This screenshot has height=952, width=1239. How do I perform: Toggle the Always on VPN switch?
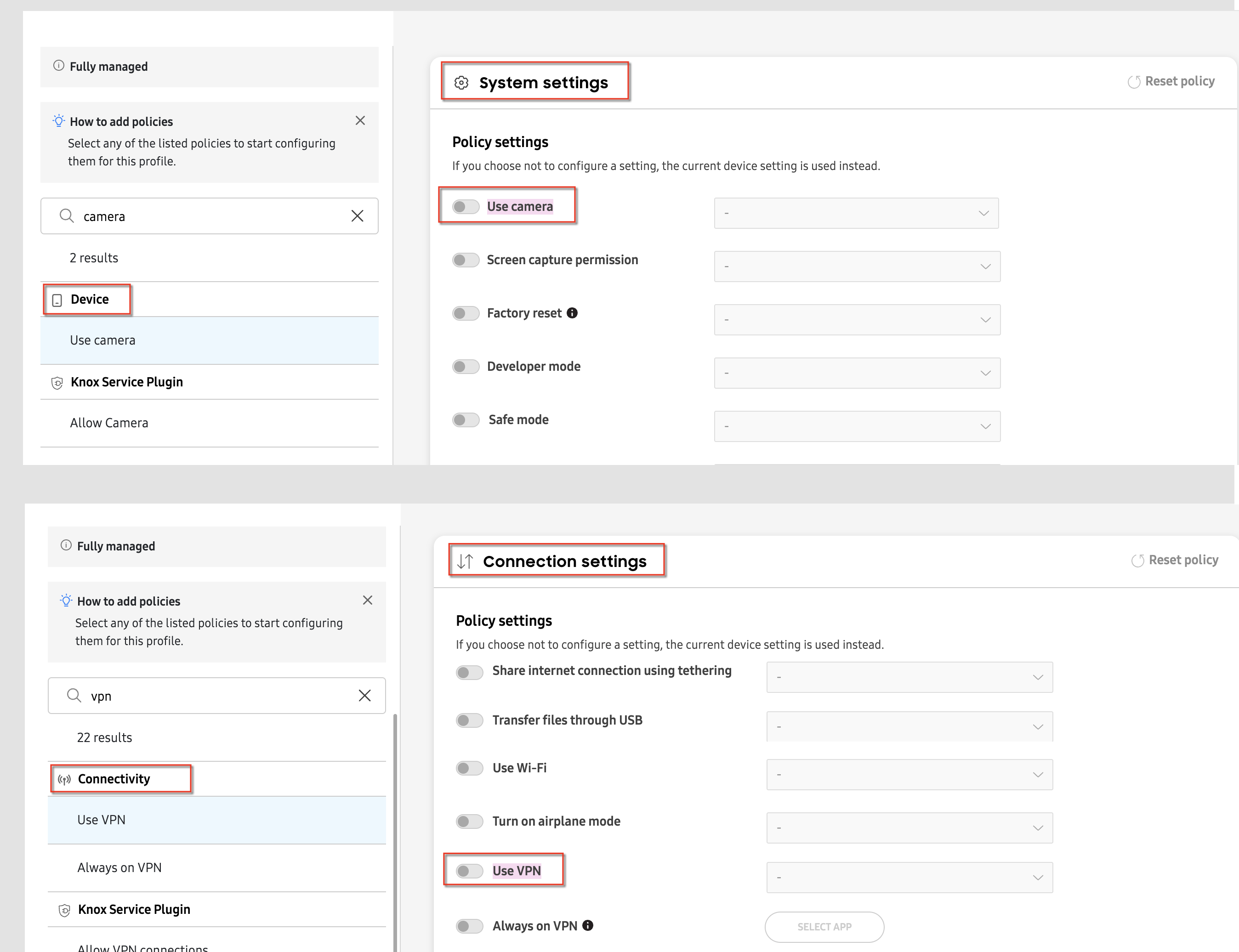pyautogui.click(x=469, y=926)
